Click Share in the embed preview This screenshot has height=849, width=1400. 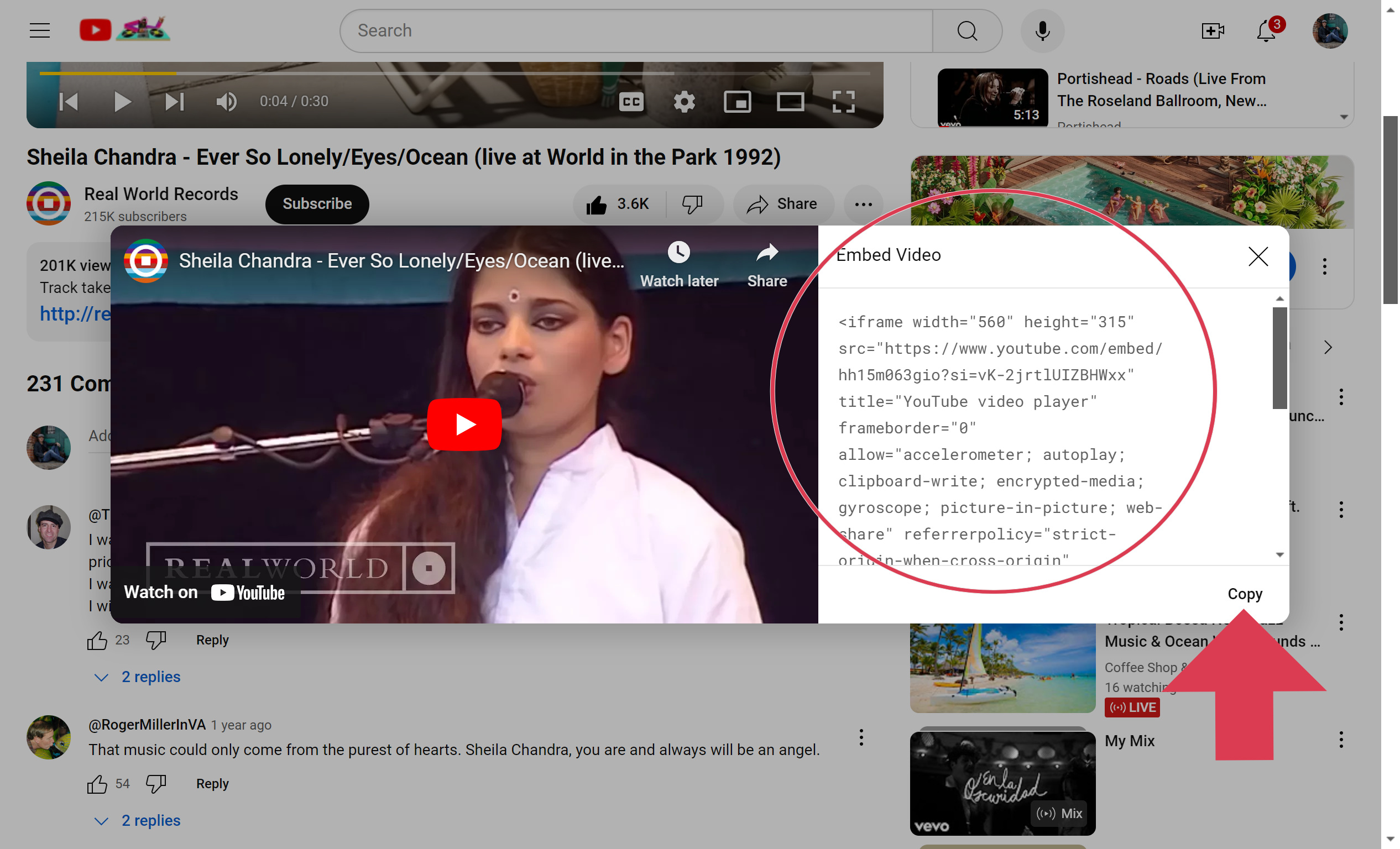click(766, 265)
